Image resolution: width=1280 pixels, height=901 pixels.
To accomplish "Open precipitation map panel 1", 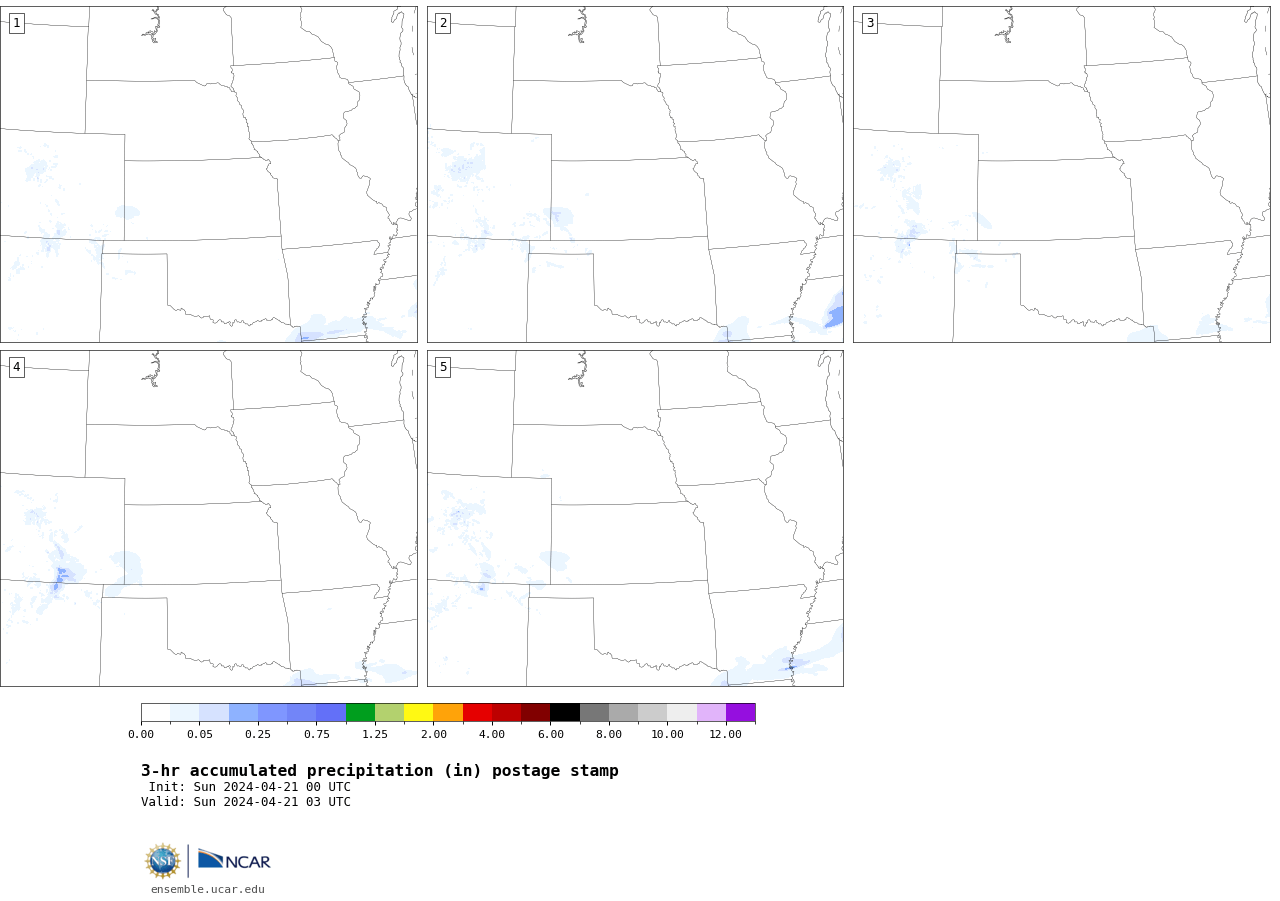I will click(209, 174).
